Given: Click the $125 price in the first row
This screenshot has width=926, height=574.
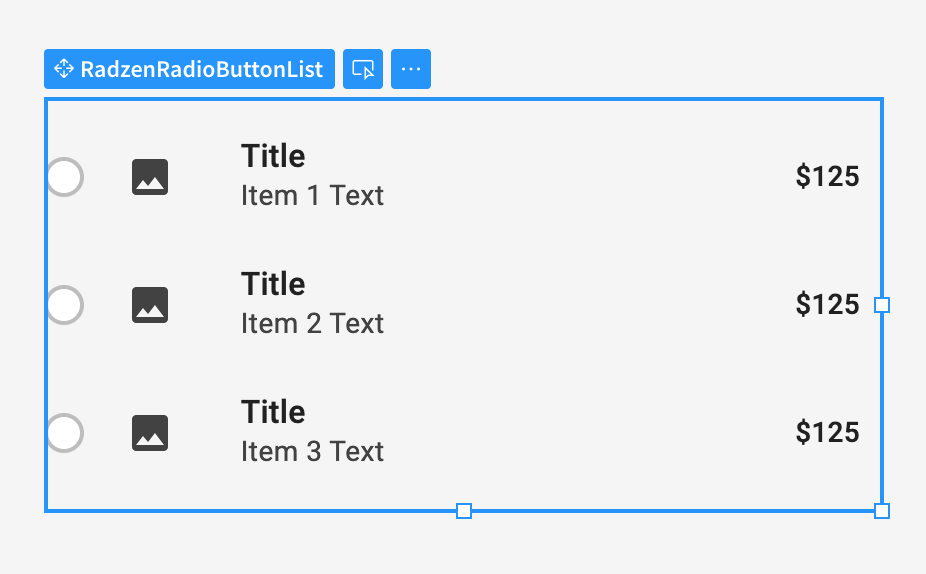Looking at the screenshot, I should pos(827,177).
